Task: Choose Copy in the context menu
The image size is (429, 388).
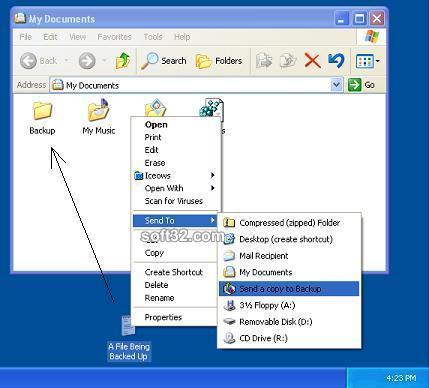Action: [x=175, y=253]
